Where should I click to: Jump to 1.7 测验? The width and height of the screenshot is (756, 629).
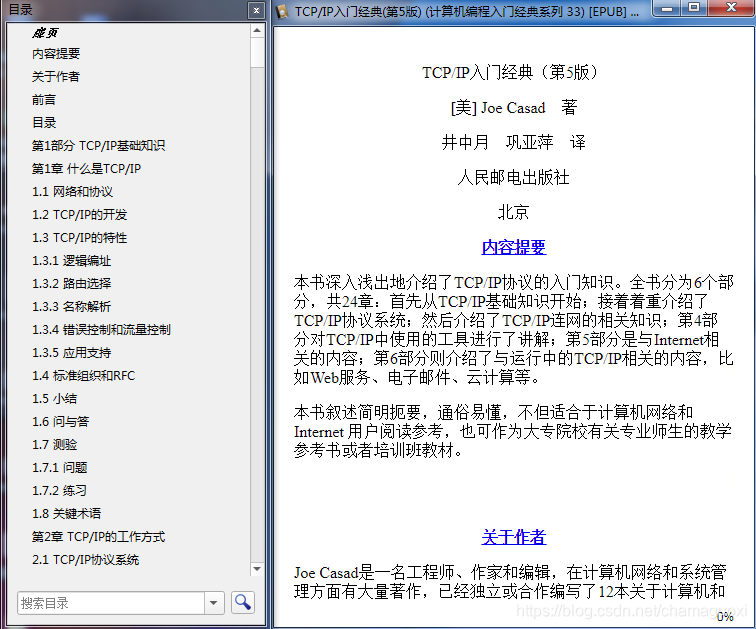(x=54, y=444)
